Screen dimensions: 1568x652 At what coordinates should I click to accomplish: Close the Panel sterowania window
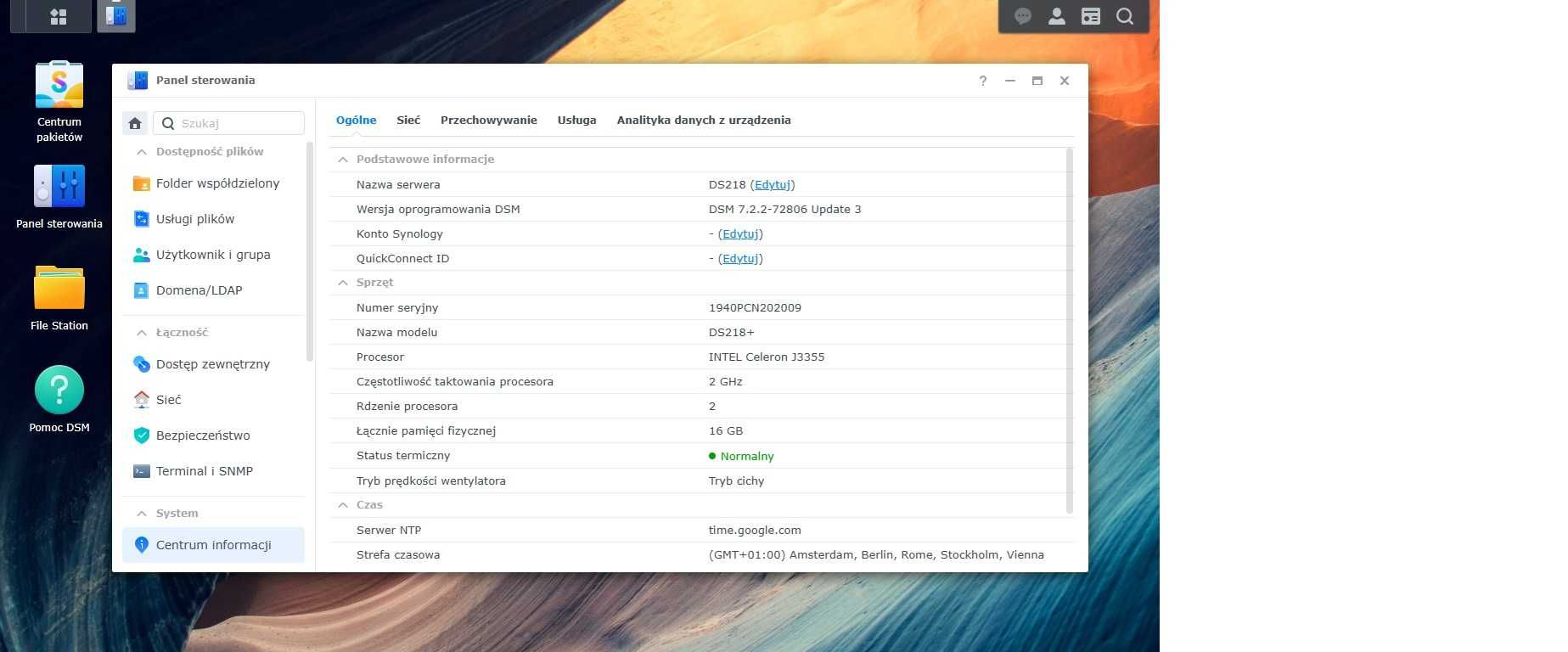(x=1065, y=81)
